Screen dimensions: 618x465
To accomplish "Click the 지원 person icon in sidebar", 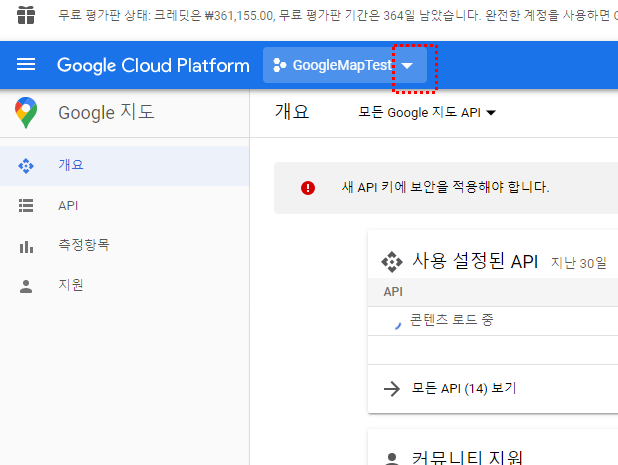I will tap(26, 286).
